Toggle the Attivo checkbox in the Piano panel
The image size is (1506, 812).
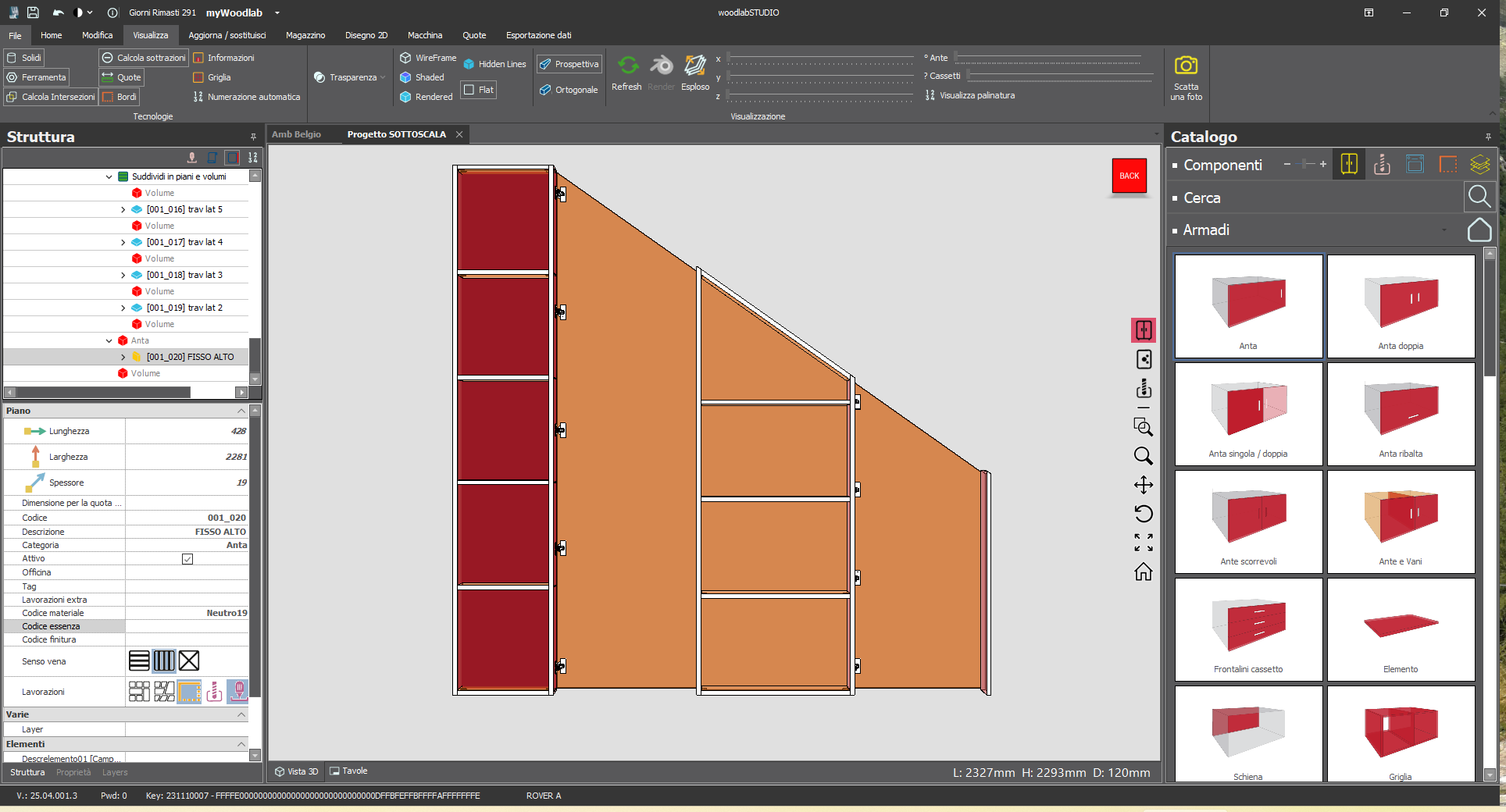(187, 558)
